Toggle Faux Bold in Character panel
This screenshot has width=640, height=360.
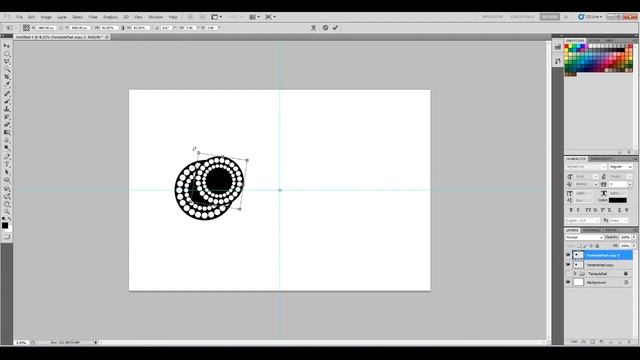[x=571, y=210]
